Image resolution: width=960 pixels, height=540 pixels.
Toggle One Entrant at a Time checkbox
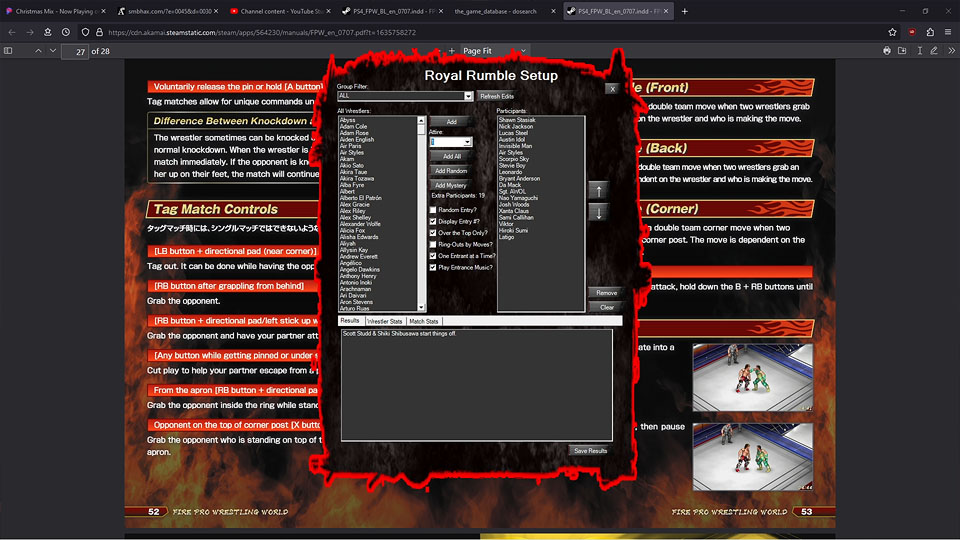[x=433, y=256]
